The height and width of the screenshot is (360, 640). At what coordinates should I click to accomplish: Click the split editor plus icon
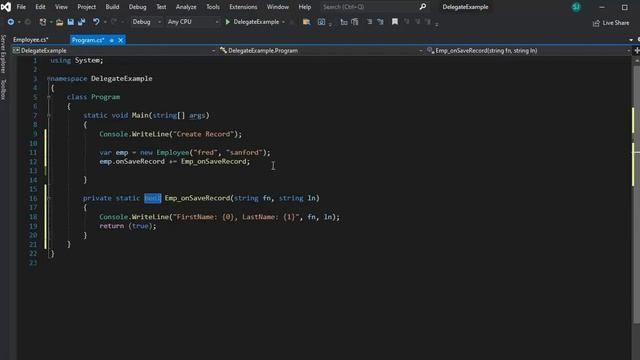637,51
